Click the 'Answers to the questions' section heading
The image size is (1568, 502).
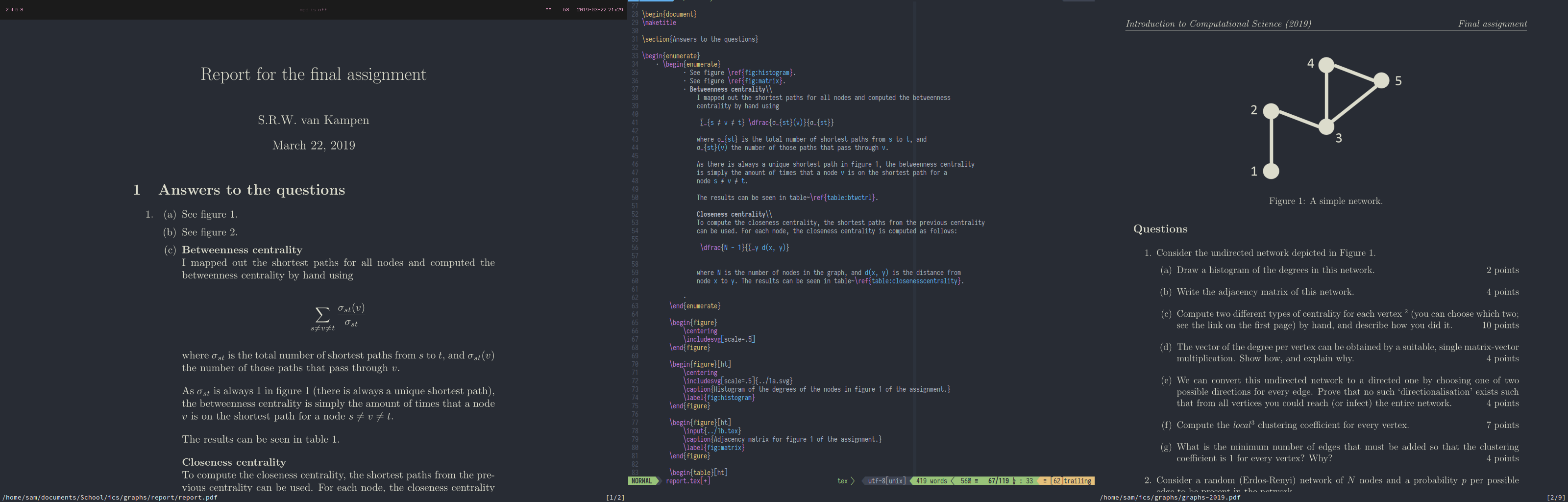click(251, 190)
